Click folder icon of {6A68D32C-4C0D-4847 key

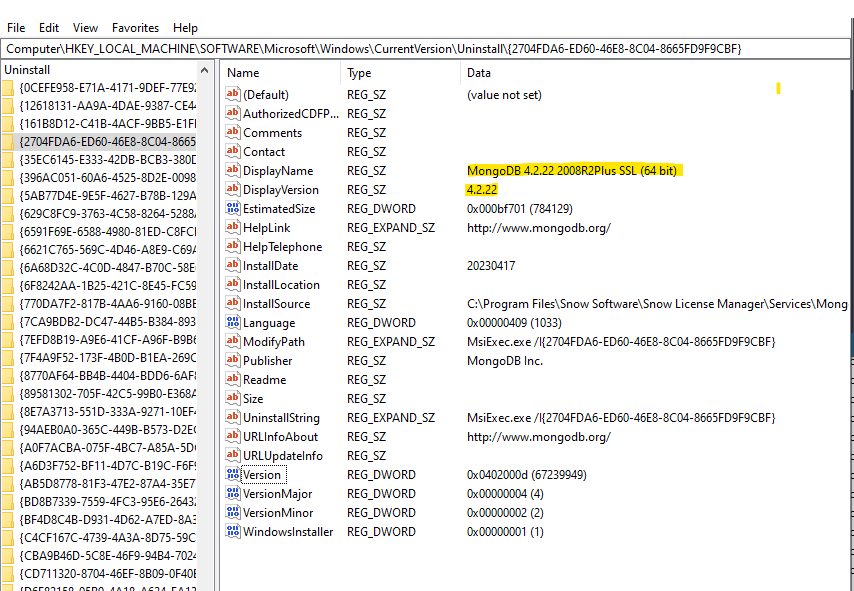pos(8,268)
